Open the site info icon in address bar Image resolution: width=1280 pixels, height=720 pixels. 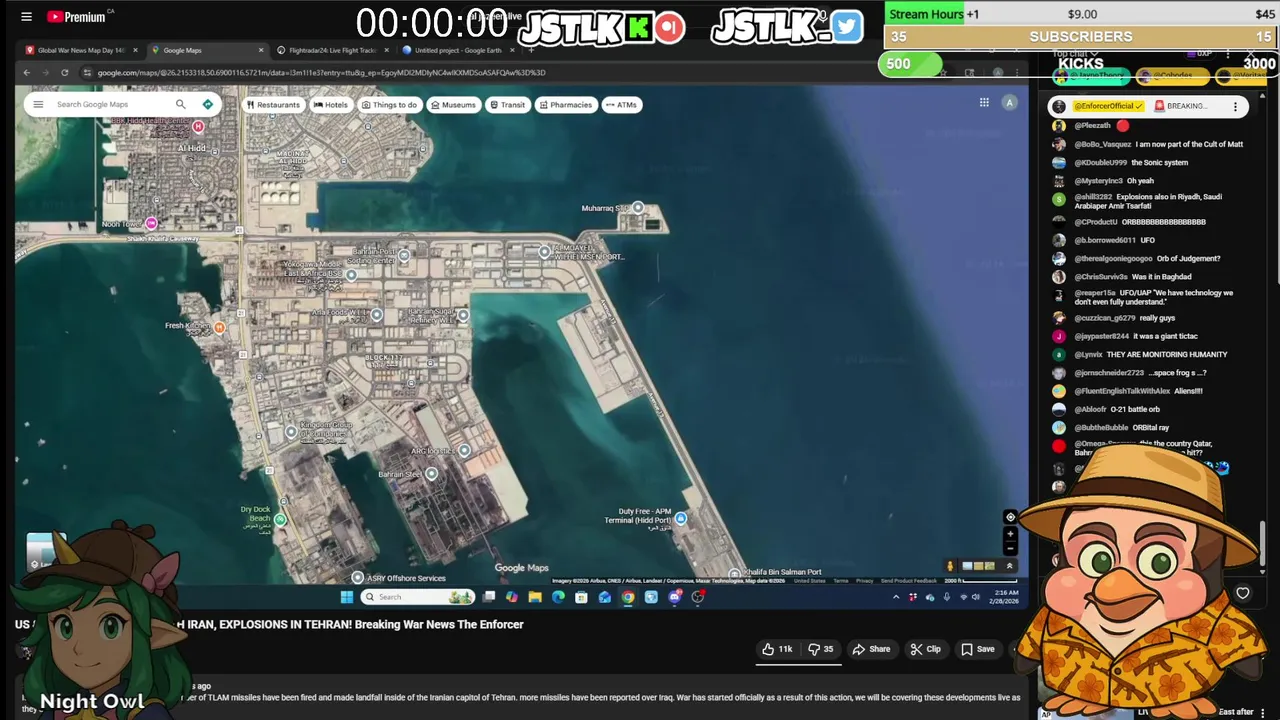pyautogui.click(x=87, y=72)
